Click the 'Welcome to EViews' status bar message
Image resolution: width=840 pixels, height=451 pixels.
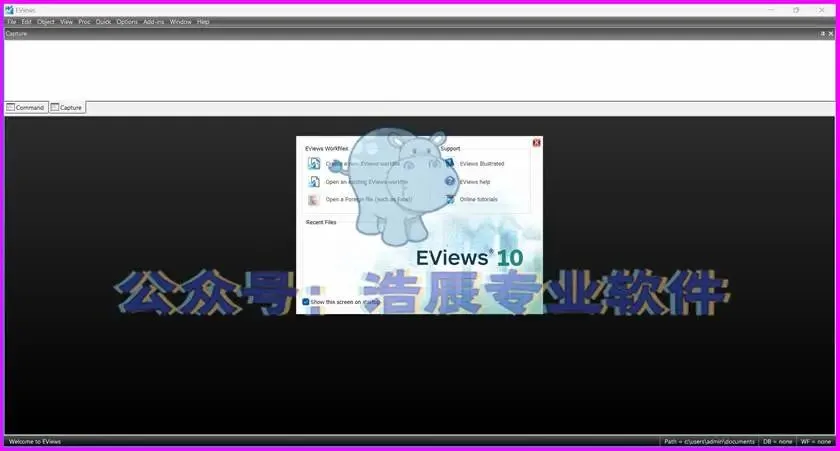tap(35, 442)
